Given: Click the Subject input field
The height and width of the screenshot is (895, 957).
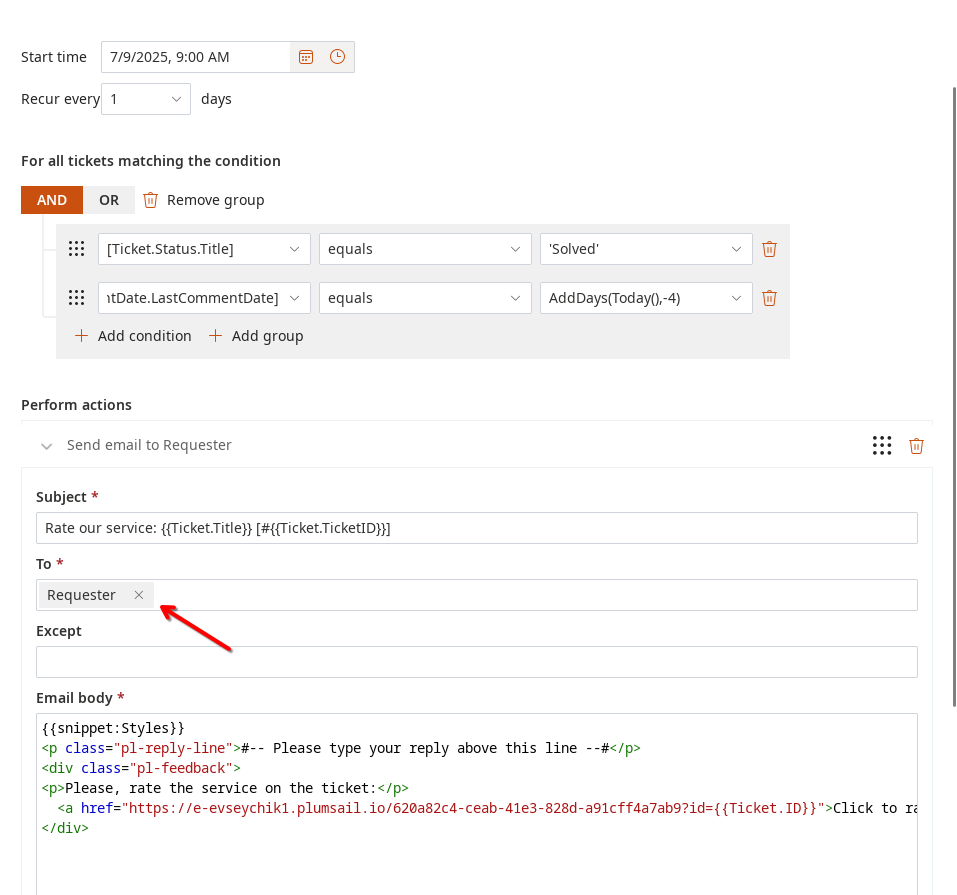Looking at the screenshot, I should [476, 528].
